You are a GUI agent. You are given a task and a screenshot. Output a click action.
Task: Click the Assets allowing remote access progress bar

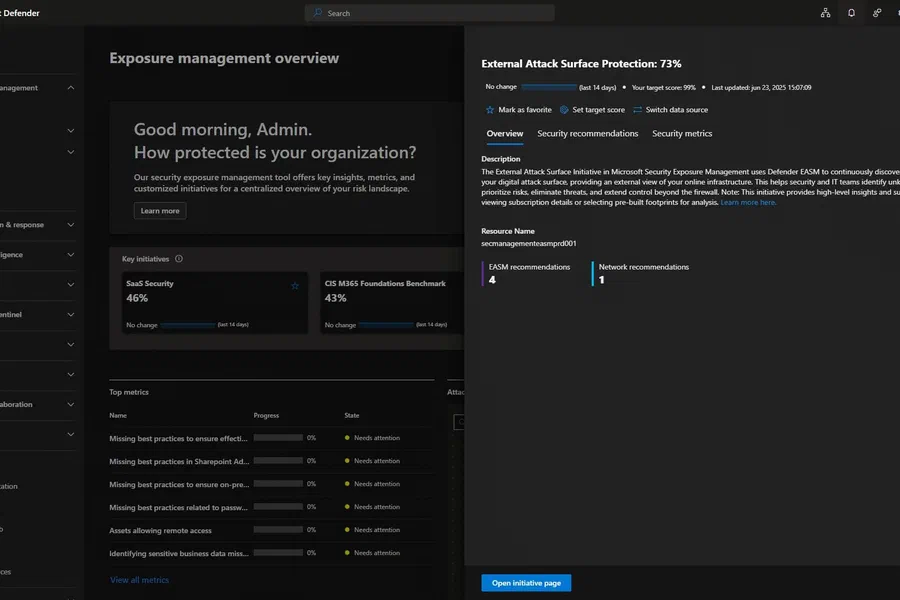278,530
